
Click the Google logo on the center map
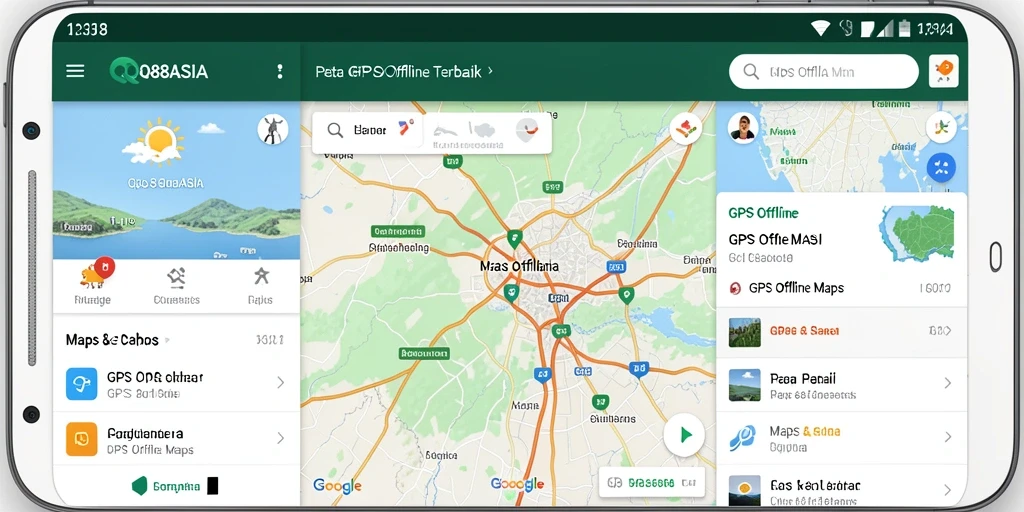(517, 484)
